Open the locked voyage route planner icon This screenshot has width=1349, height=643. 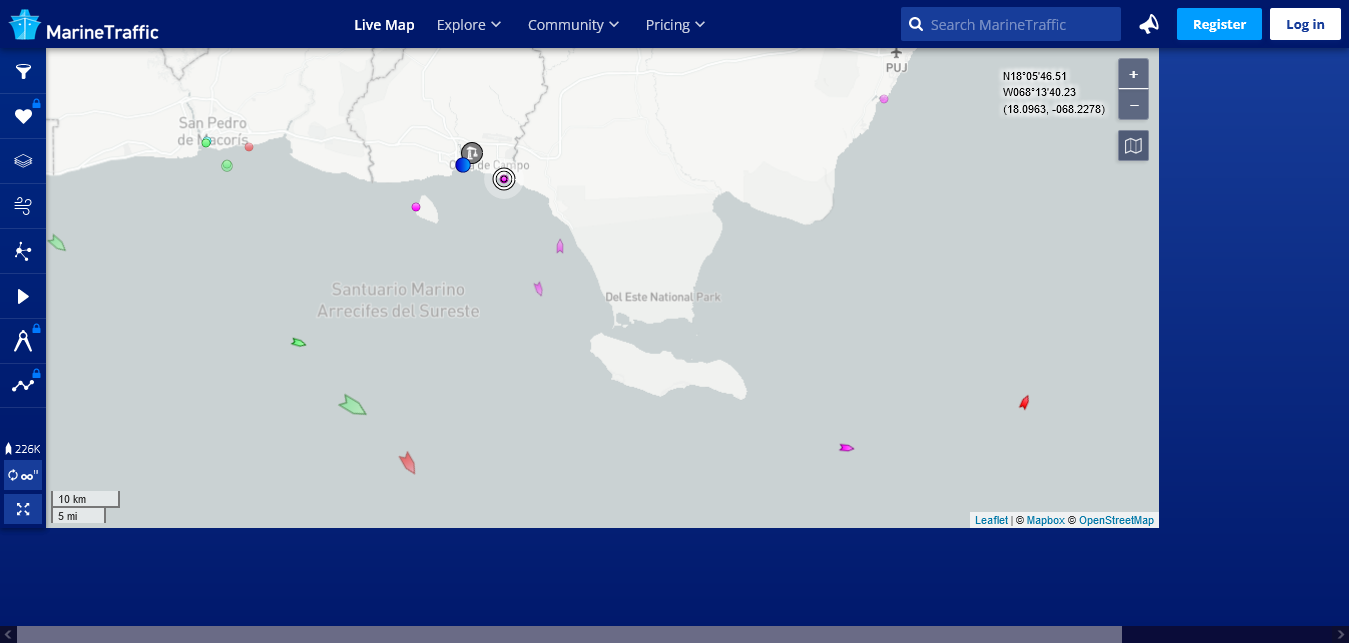(23, 385)
